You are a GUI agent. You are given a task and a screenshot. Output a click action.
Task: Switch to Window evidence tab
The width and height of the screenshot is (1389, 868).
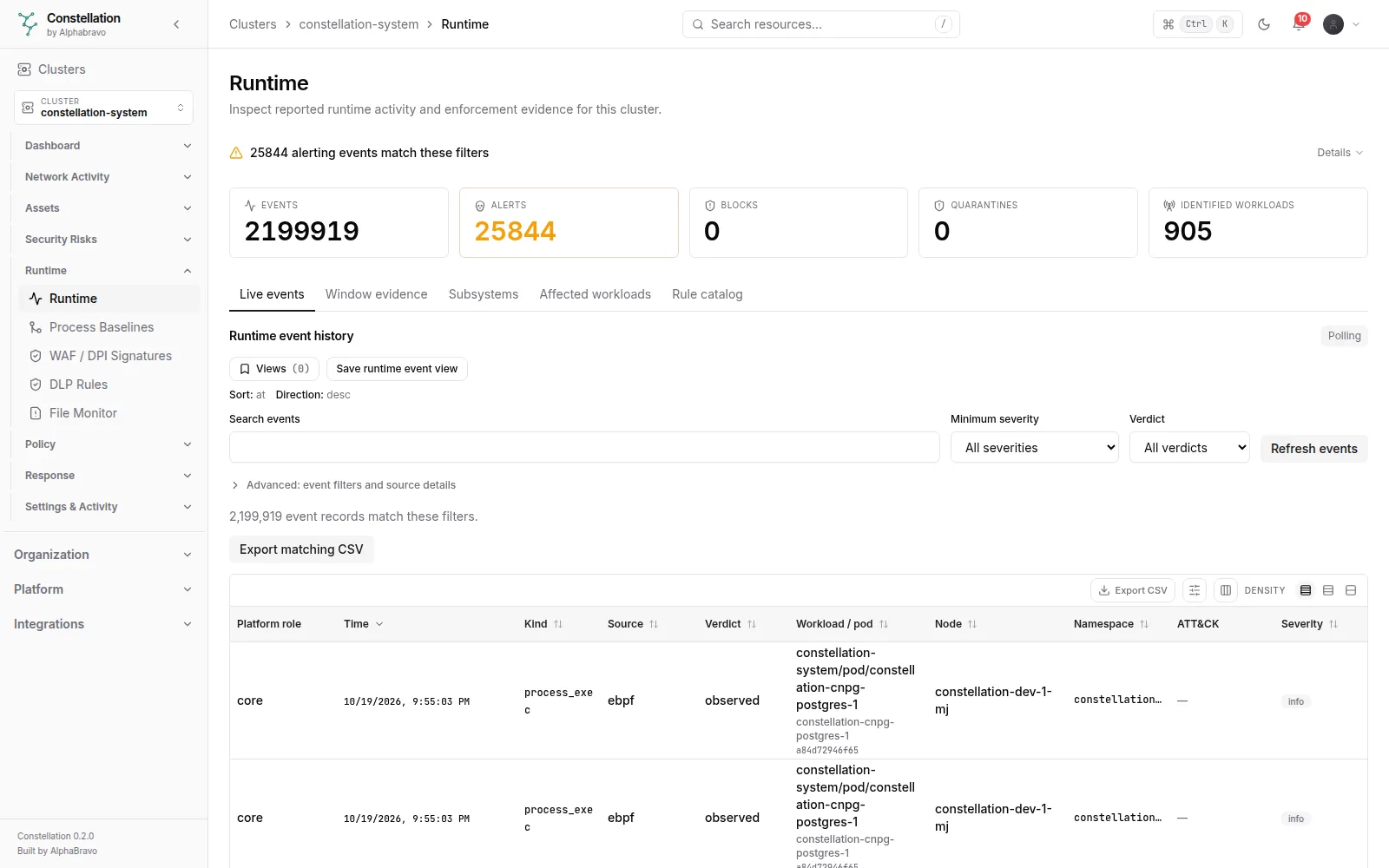click(376, 294)
